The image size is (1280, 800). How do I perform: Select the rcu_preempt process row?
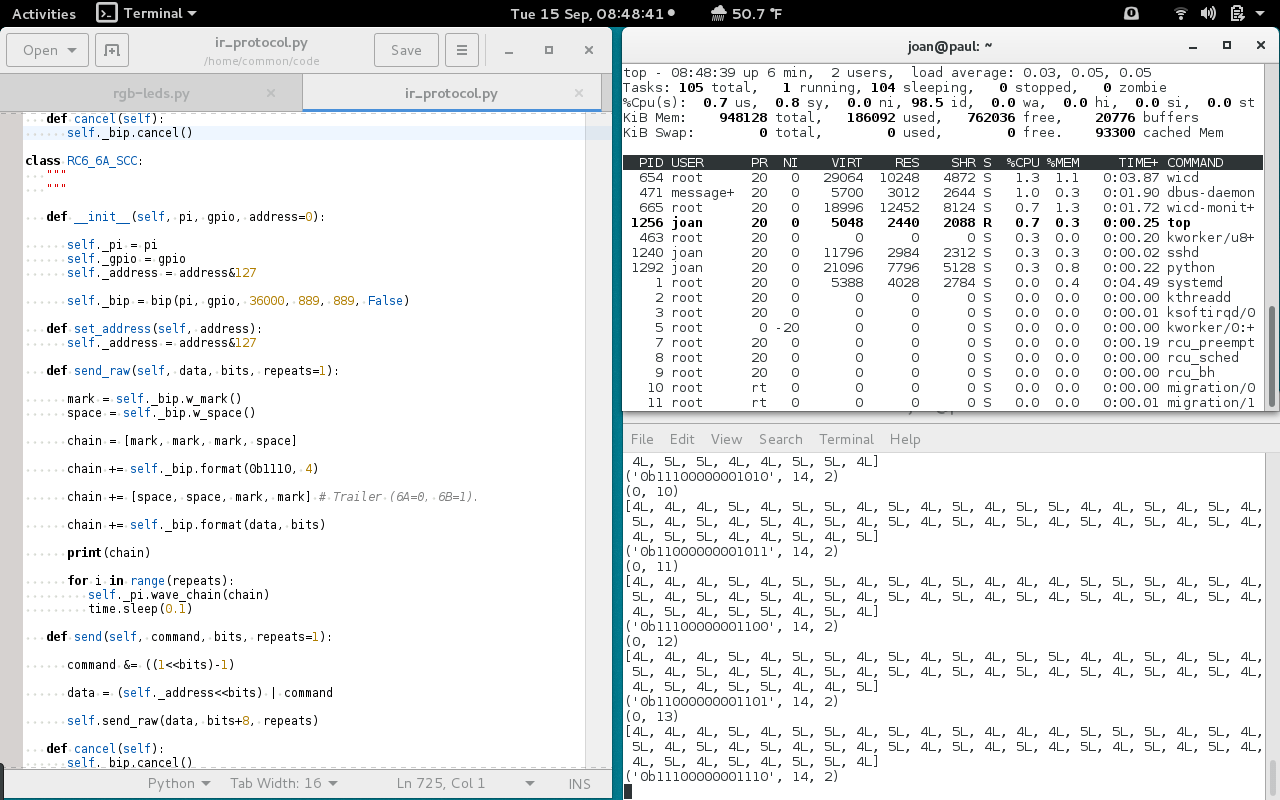pos(945,342)
